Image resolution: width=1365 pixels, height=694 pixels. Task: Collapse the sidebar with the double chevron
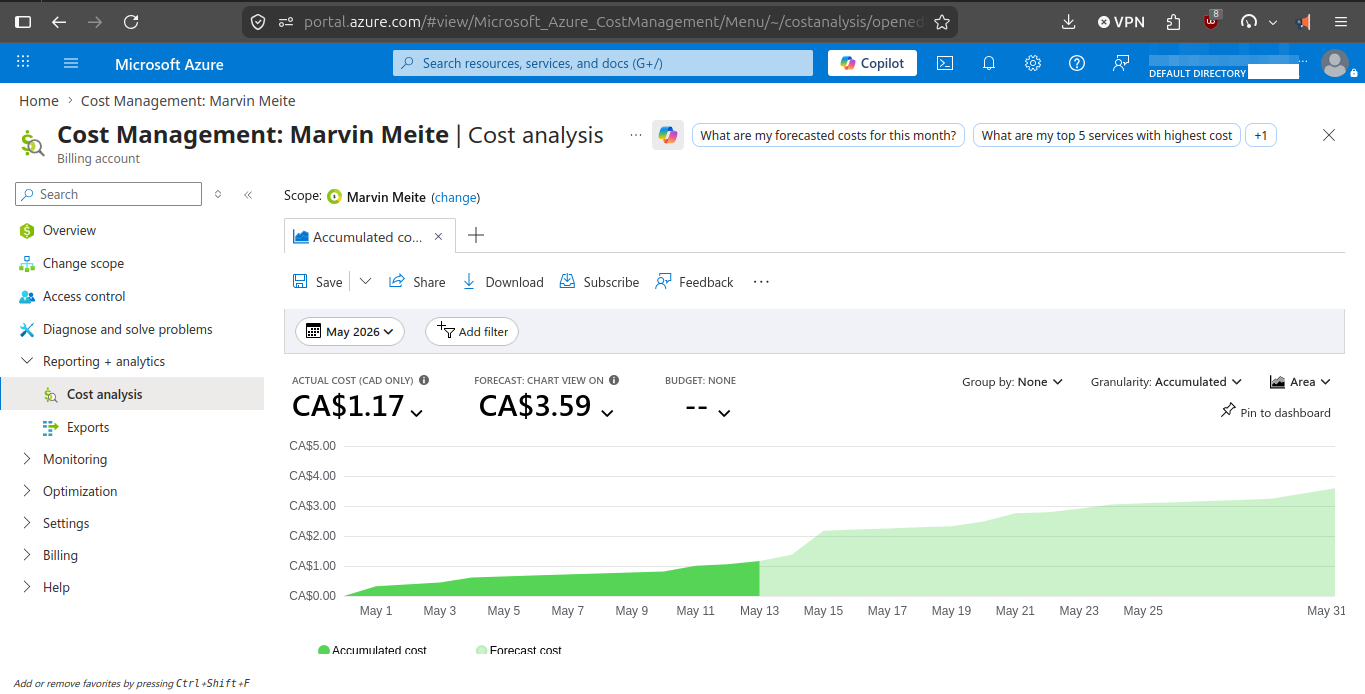coord(248,195)
